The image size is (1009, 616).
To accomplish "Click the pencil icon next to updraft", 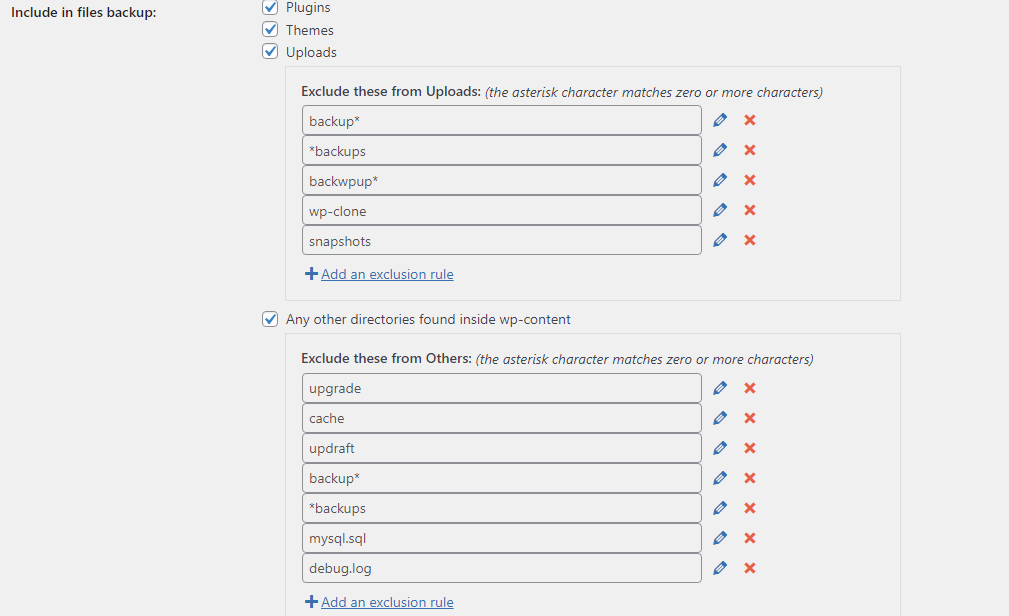I will coord(720,448).
